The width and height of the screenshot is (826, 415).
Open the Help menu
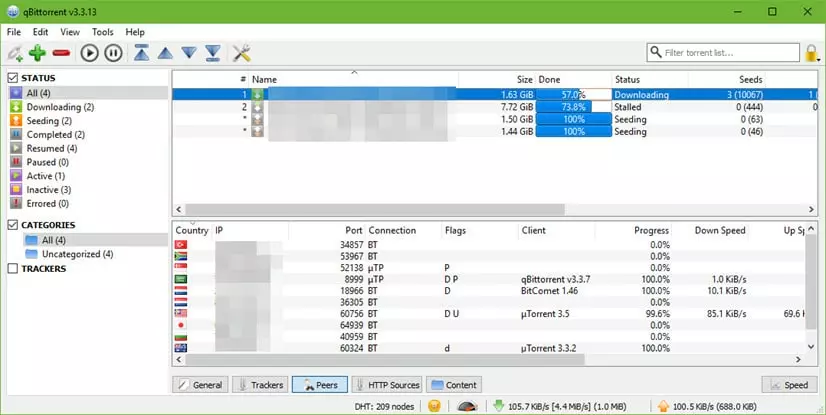(135, 32)
